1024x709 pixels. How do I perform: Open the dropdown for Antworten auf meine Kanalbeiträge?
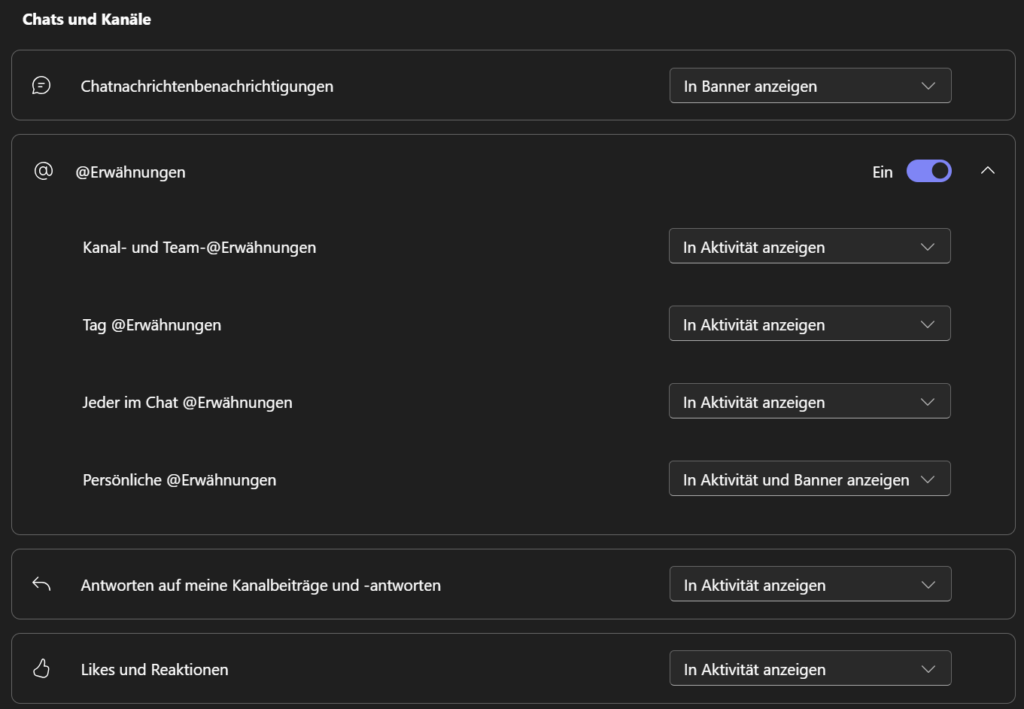tap(810, 584)
